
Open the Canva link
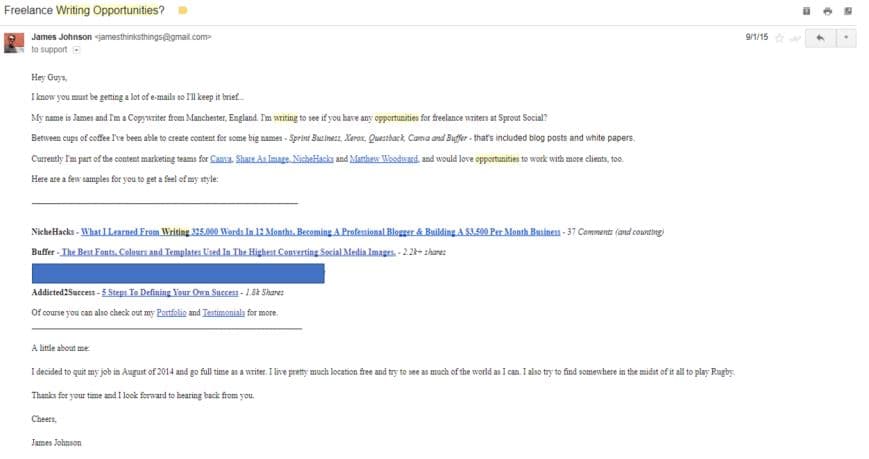coord(221,159)
